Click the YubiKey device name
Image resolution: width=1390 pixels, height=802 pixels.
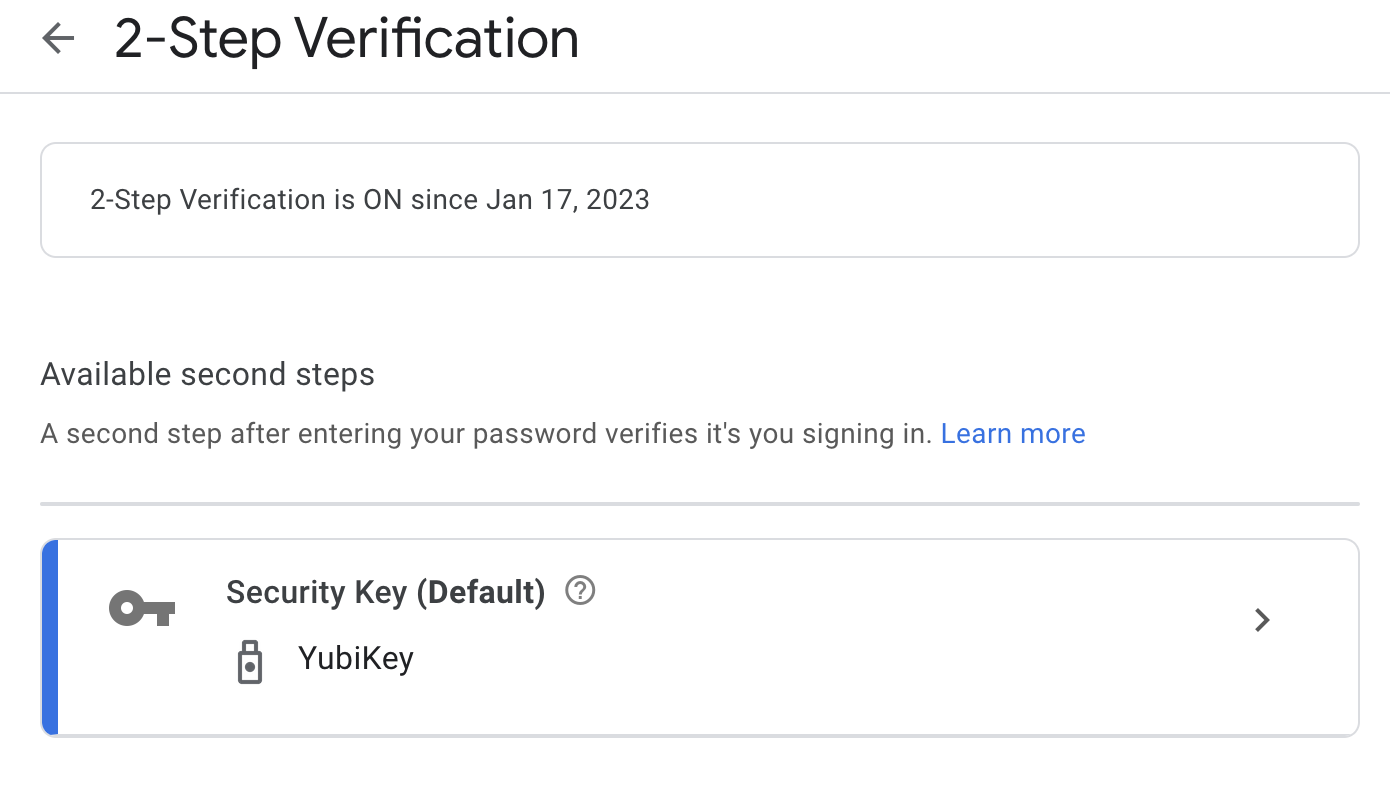[355, 659]
